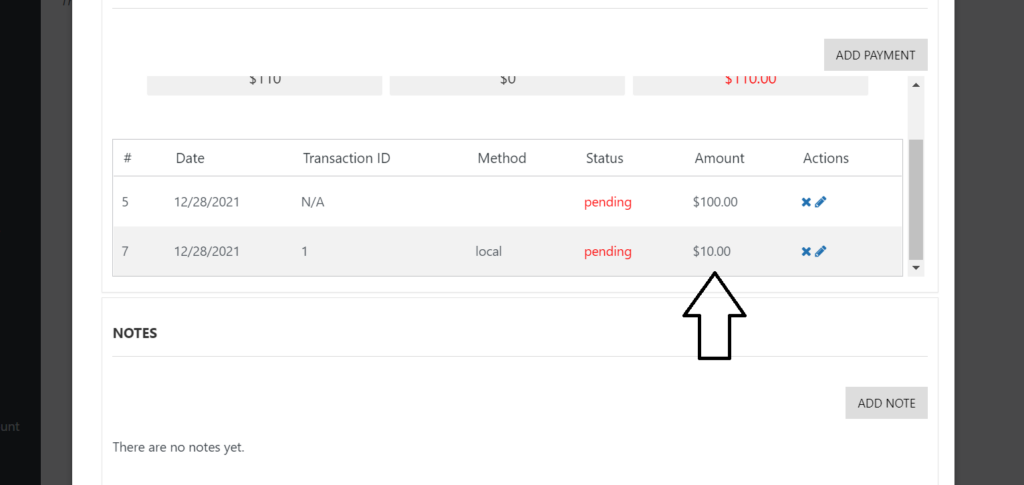Click the scrollbar down arrow
The height and width of the screenshot is (485, 1024).
pyautogui.click(x=916, y=268)
